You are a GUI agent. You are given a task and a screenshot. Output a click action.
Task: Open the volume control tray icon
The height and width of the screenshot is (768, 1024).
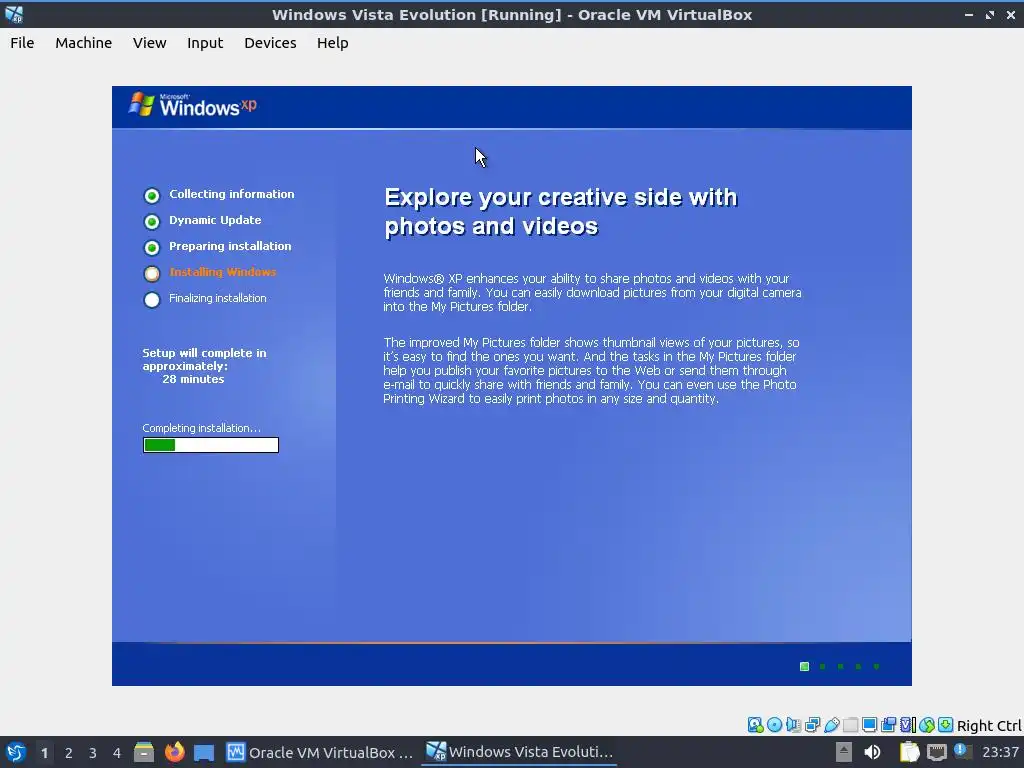[872, 752]
